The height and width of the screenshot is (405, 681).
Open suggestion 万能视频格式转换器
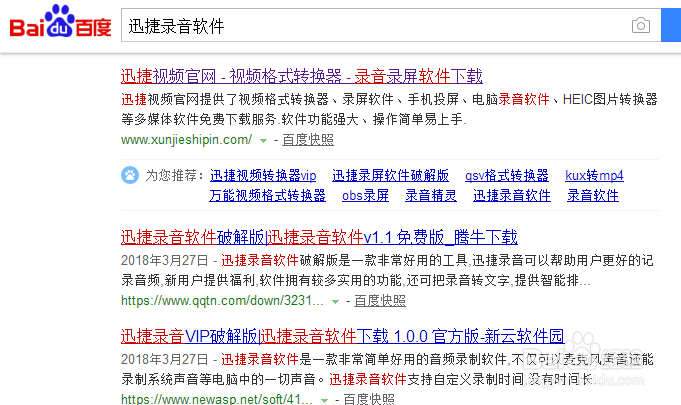(x=268, y=195)
